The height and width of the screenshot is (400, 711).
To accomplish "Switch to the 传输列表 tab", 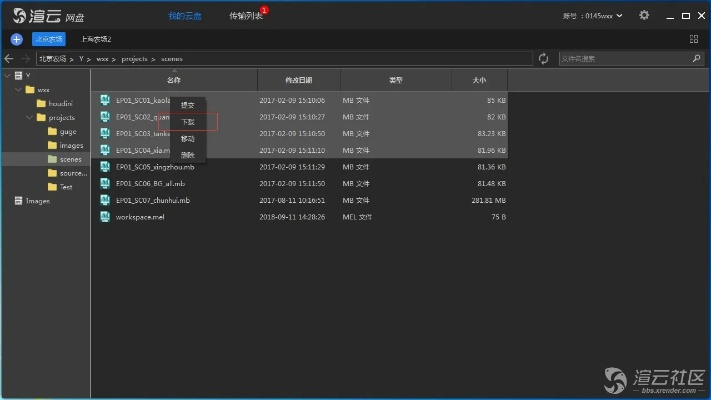I will (246, 16).
